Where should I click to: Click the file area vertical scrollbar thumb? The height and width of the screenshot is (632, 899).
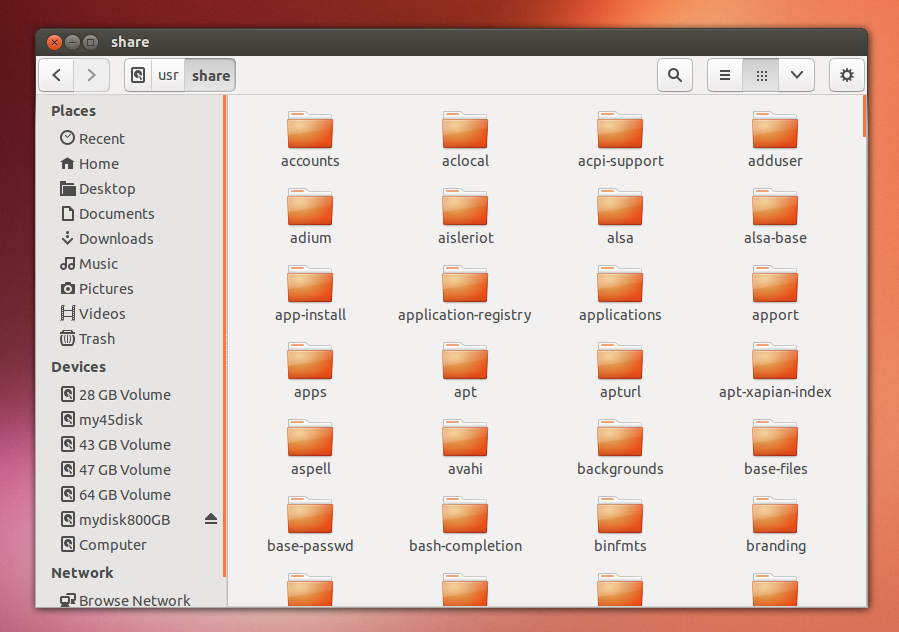(x=864, y=116)
